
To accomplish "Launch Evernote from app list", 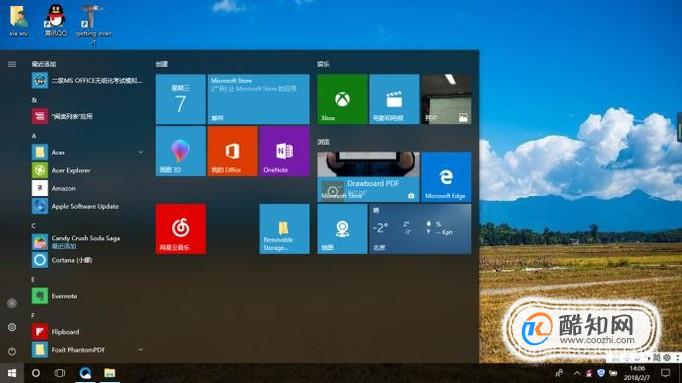I will [87, 296].
